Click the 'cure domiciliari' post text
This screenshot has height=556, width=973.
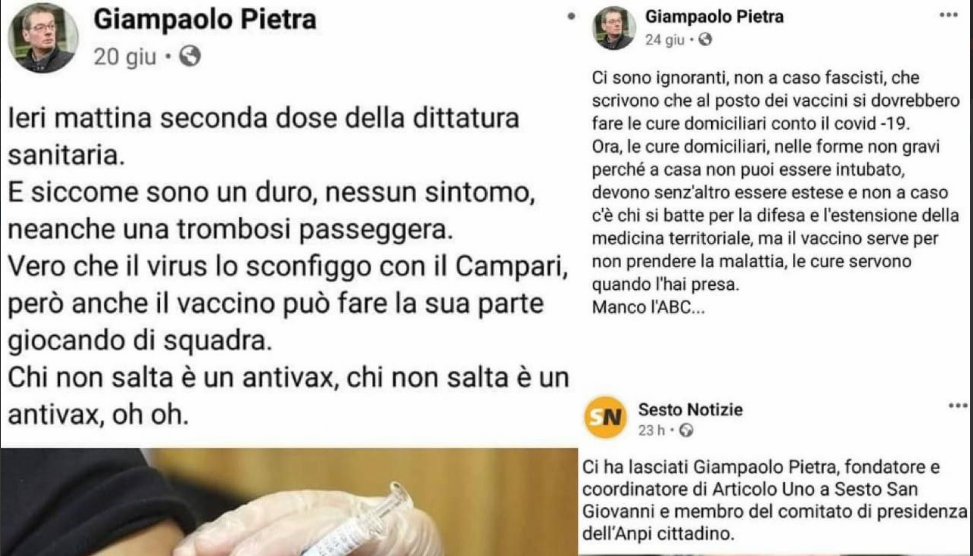point(776,192)
